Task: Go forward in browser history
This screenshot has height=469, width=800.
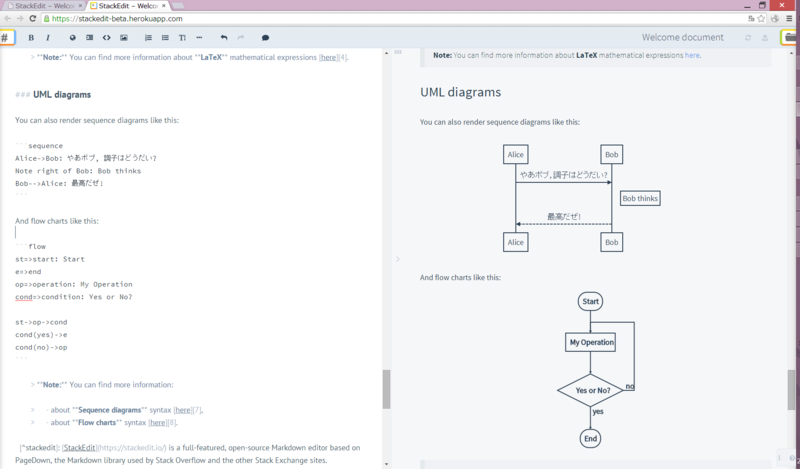Action: (x=20, y=18)
